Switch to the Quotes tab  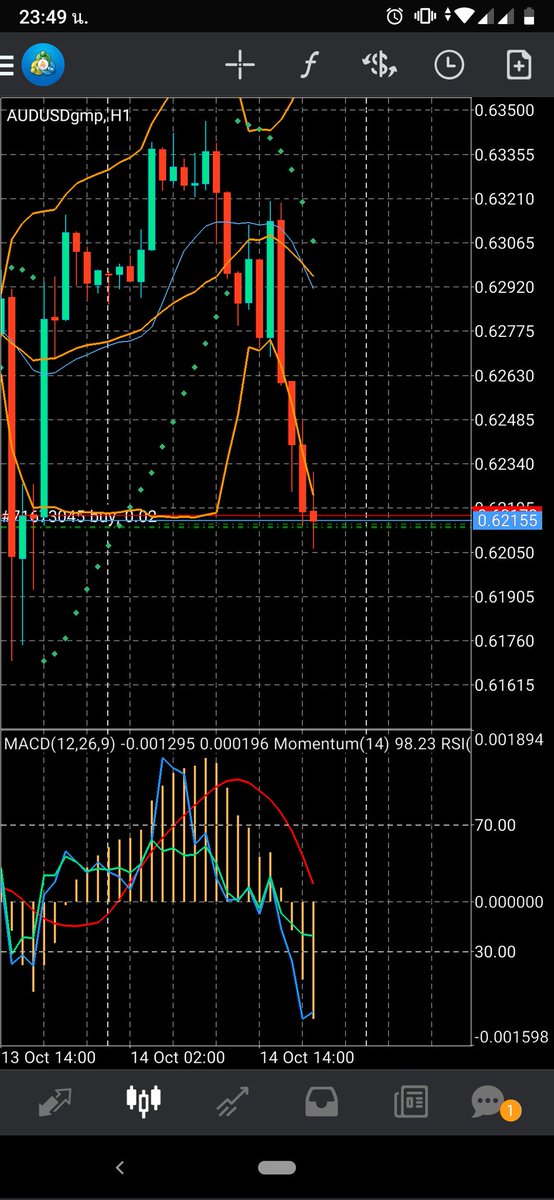point(55,1101)
